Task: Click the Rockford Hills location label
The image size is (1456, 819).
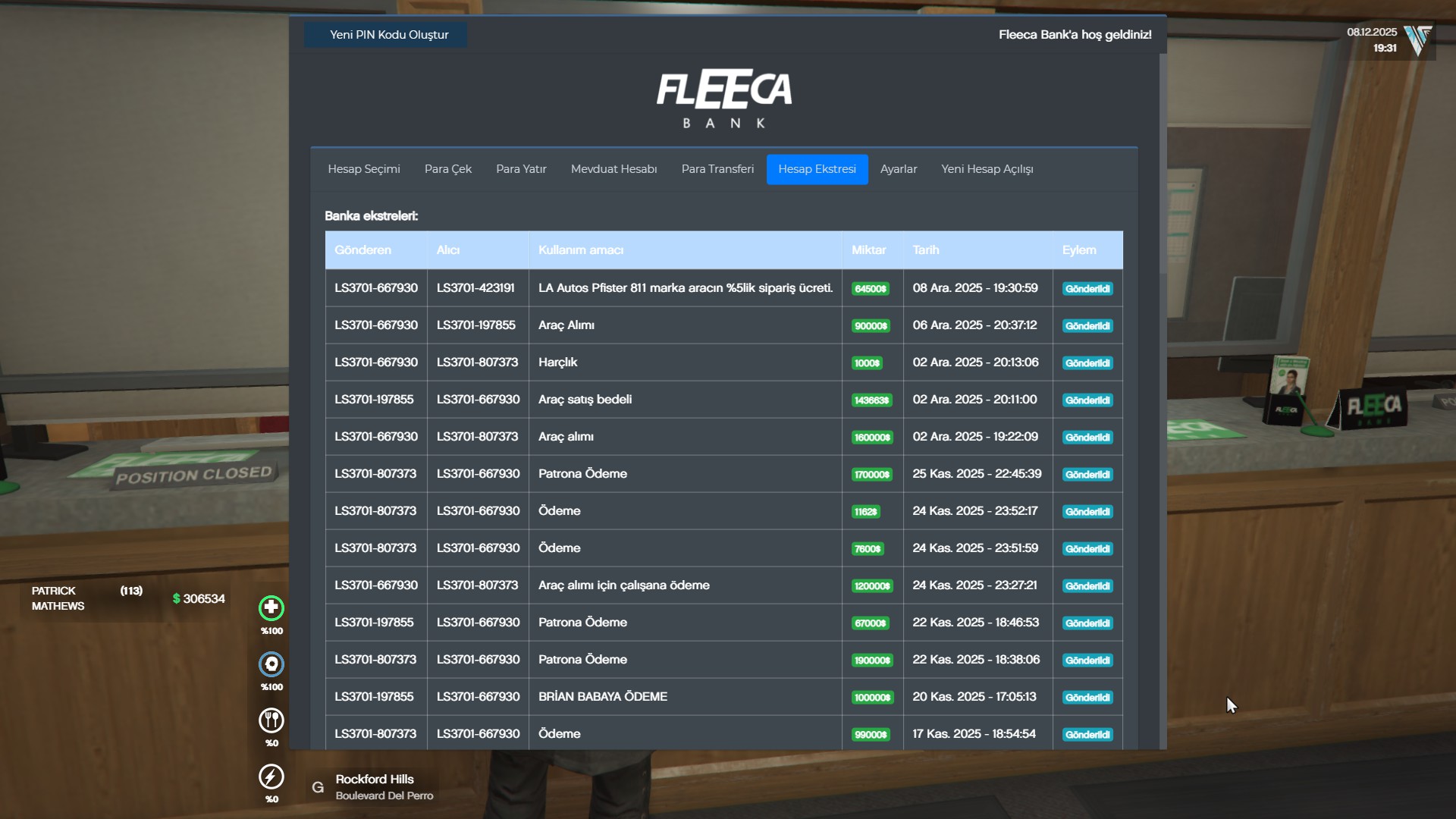Action: pos(375,780)
